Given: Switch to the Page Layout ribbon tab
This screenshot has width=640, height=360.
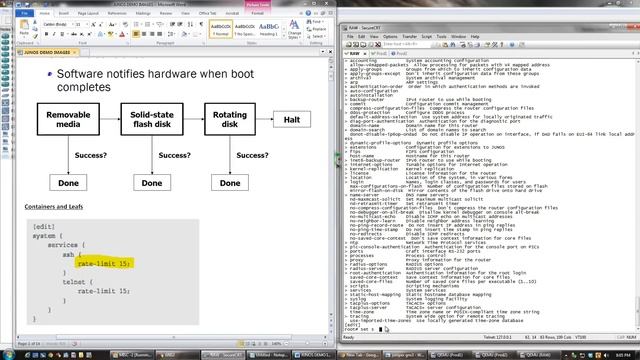Looking at the screenshot, I should coord(88,13).
